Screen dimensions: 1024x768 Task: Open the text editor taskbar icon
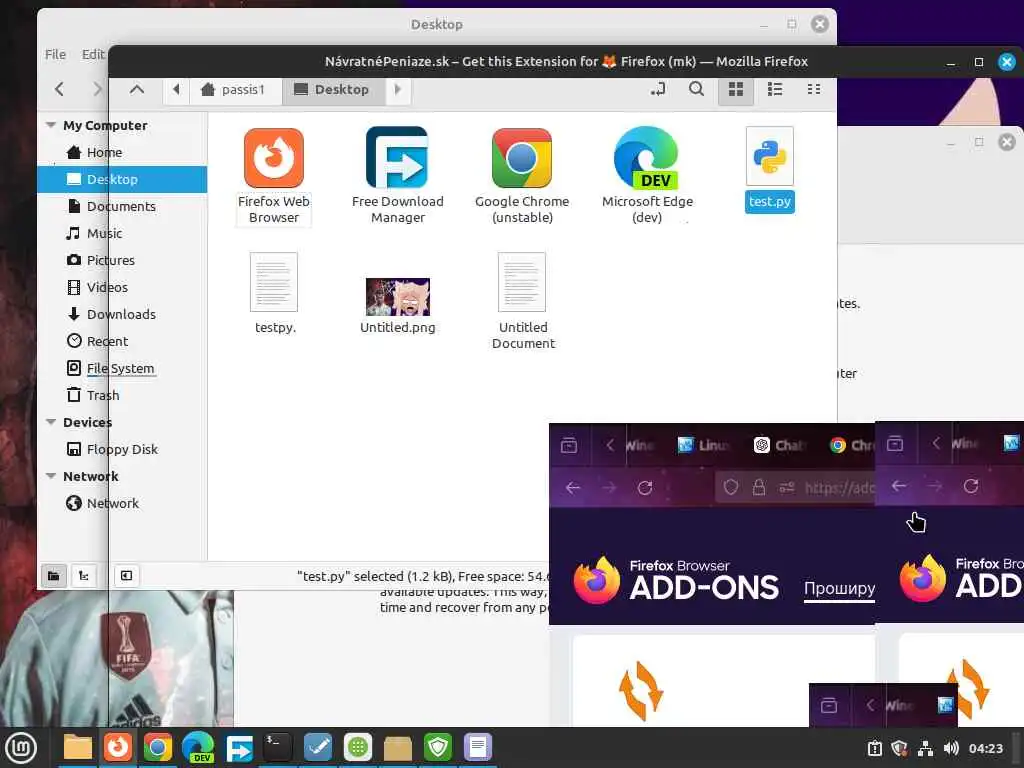pos(478,747)
